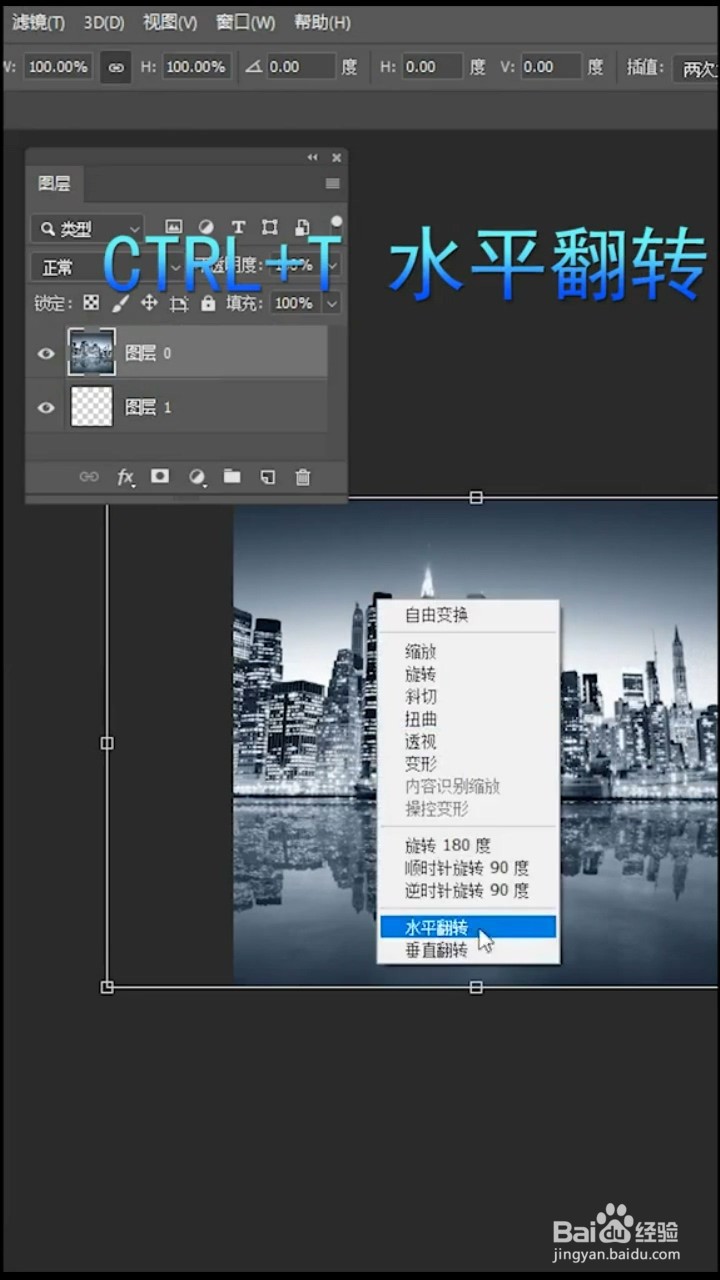Open the 类型 layer filter dropdown
This screenshot has height=1280, width=720.
pos(87,229)
